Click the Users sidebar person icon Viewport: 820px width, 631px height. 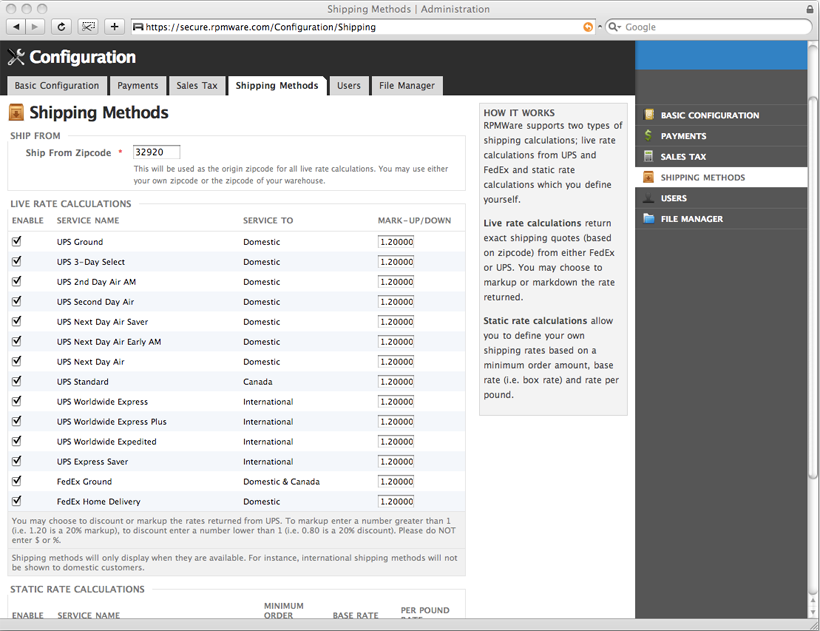click(648, 198)
